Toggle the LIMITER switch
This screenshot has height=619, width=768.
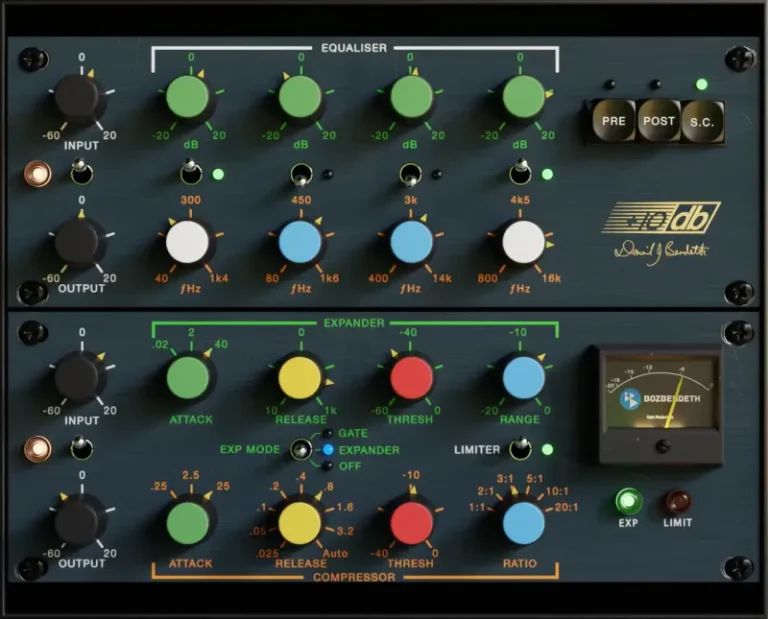(x=520, y=448)
